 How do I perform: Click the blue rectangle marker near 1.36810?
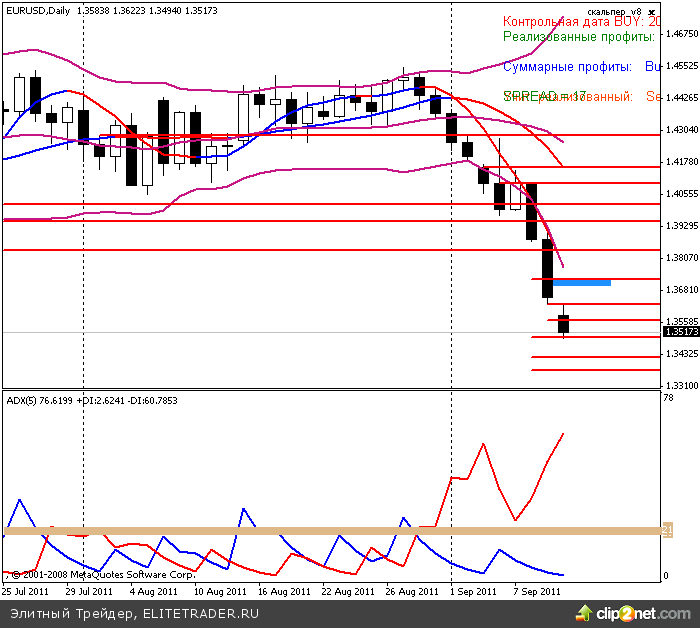pos(581,283)
